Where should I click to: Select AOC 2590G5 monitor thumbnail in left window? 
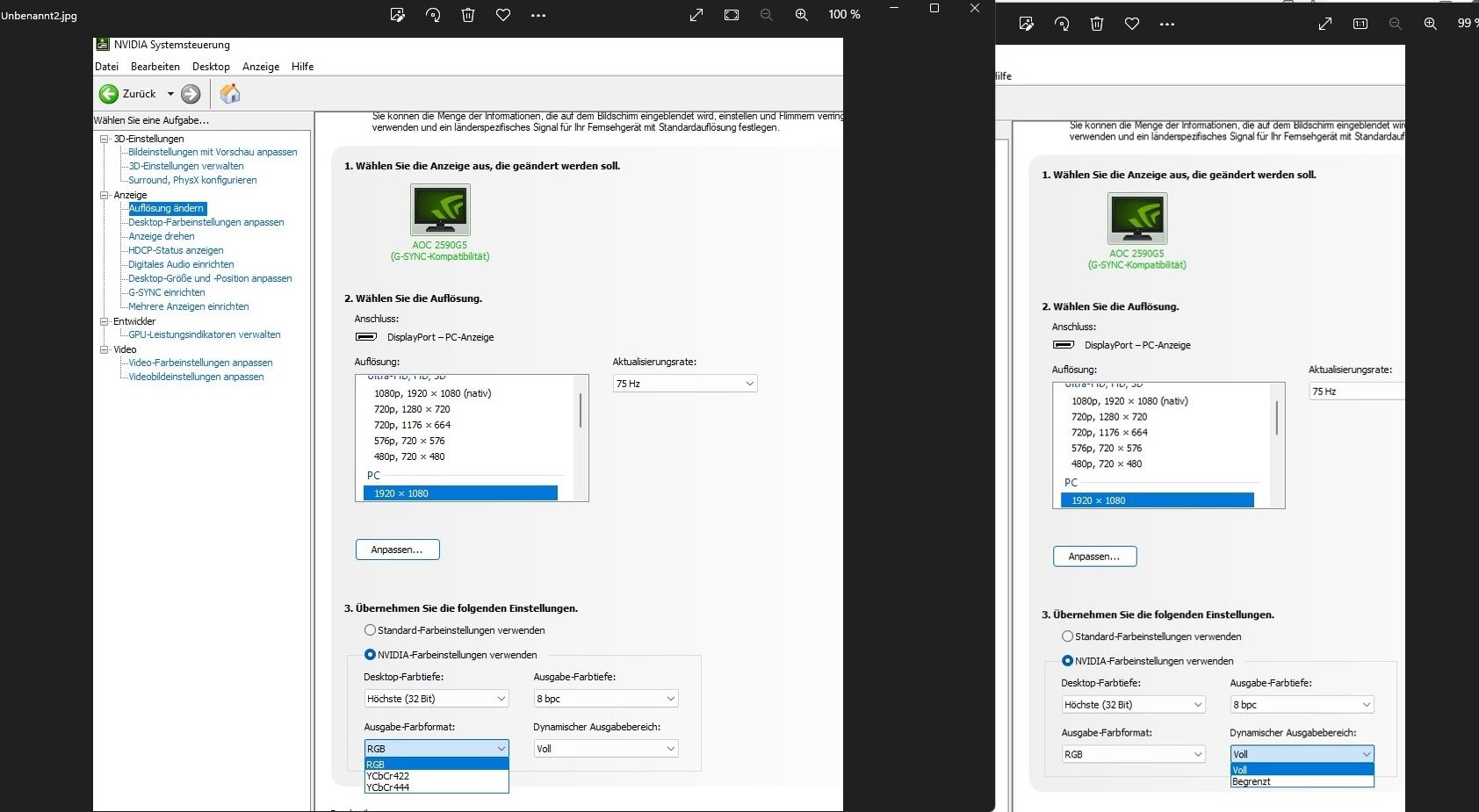tap(440, 210)
